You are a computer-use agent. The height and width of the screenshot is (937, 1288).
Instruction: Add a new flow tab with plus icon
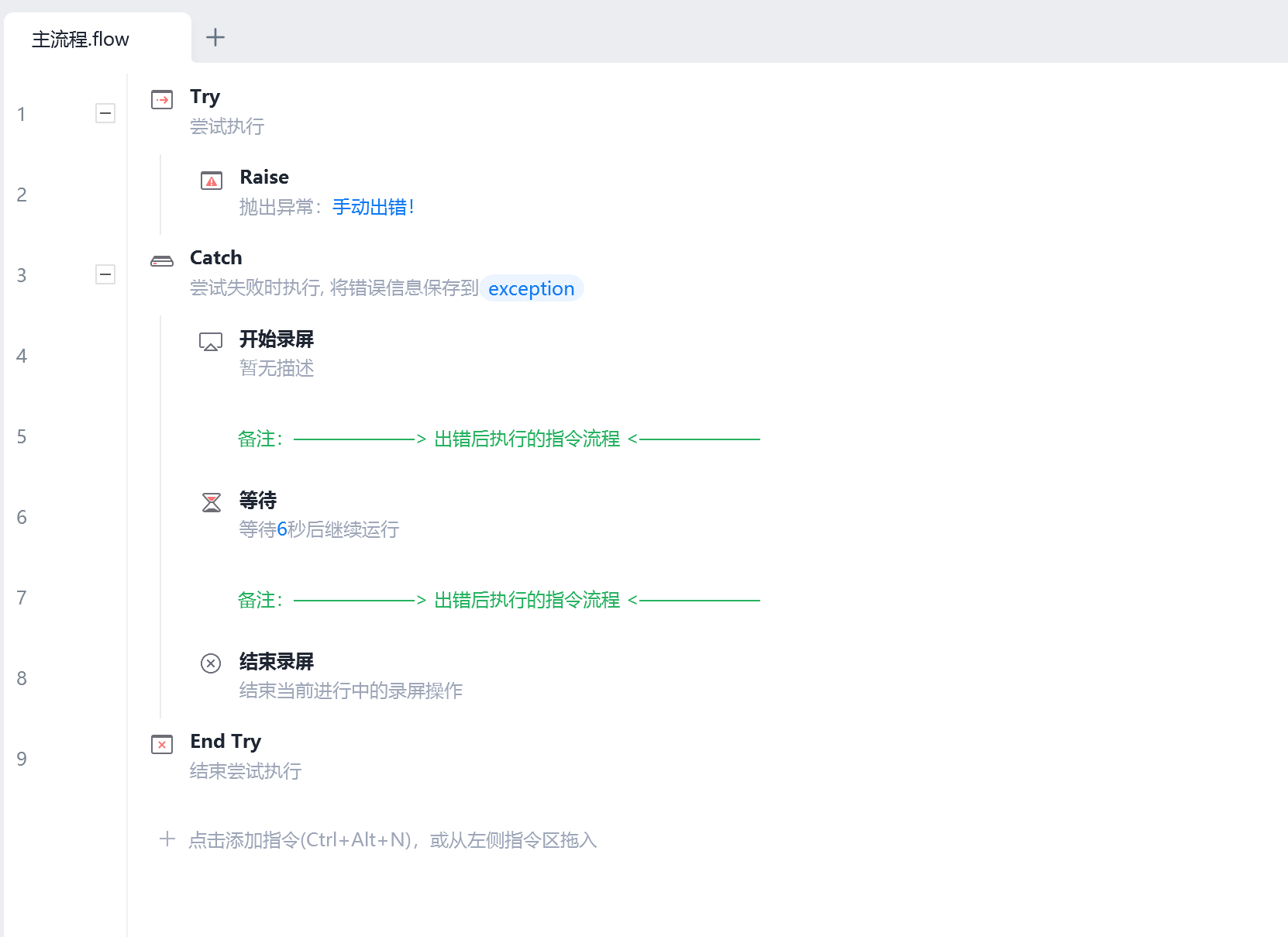pyautogui.click(x=215, y=37)
